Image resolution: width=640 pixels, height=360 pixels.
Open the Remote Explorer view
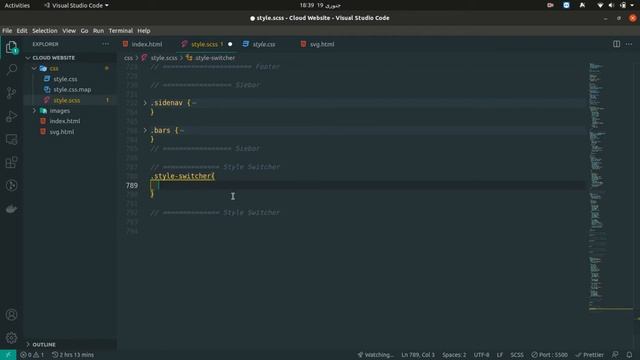(x=11, y=140)
